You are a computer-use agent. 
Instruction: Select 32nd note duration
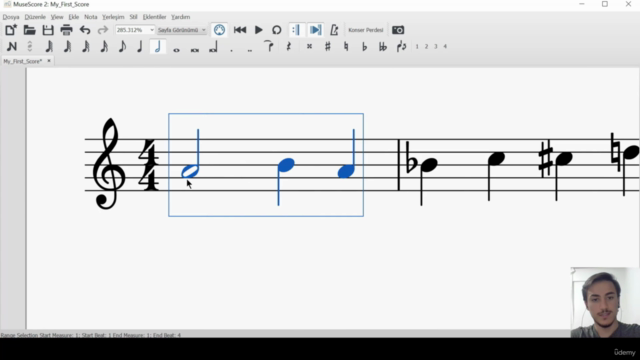point(67,47)
